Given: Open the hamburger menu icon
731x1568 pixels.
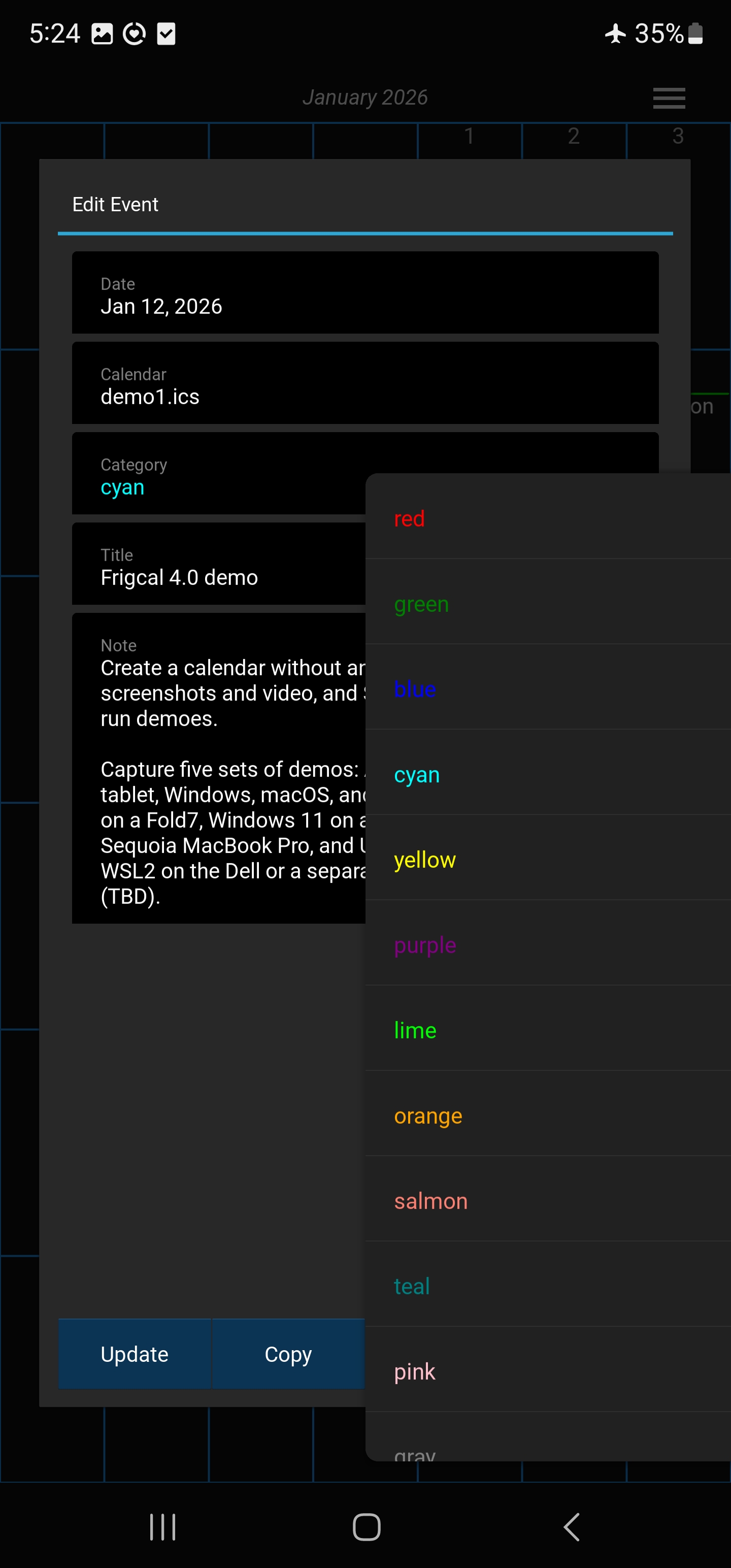Looking at the screenshot, I should (669, 98).
